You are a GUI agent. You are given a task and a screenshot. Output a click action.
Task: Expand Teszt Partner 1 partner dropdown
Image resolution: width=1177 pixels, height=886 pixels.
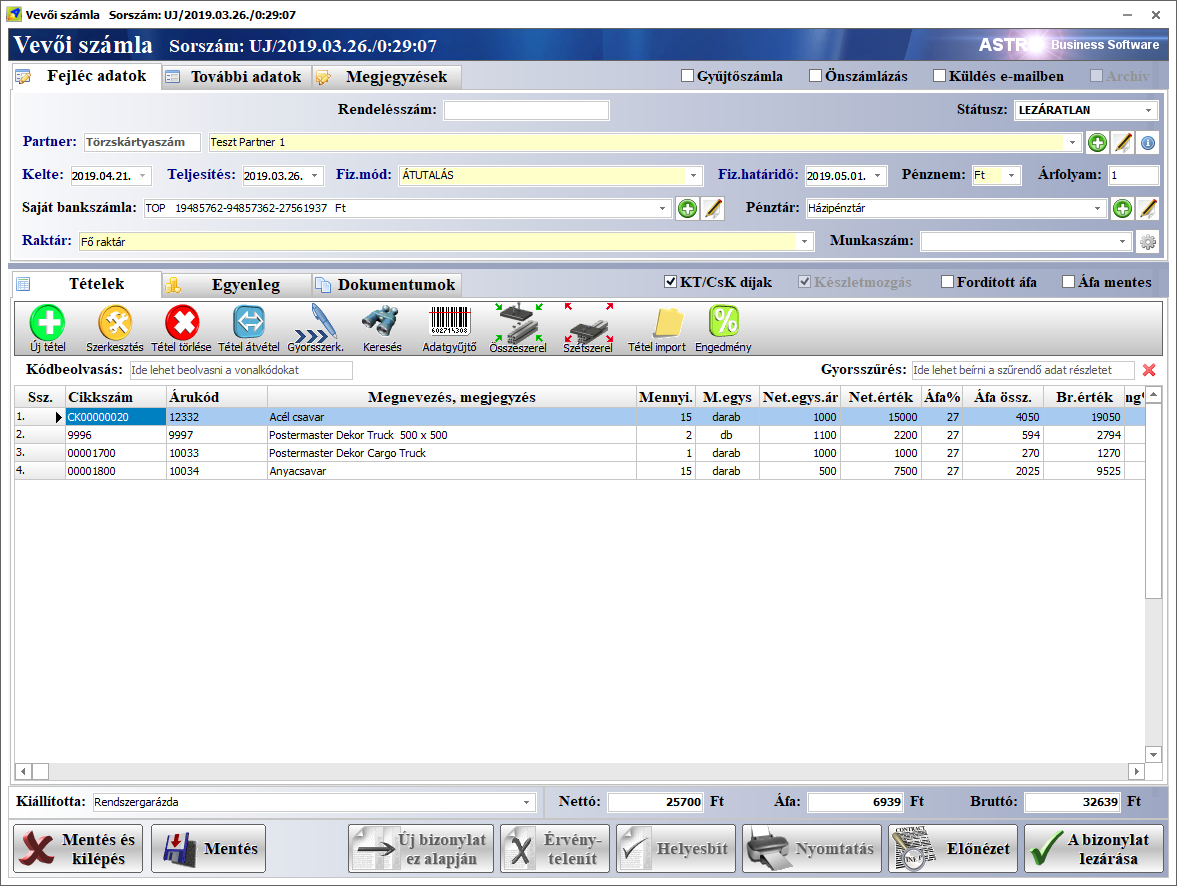coord(1072,143)
